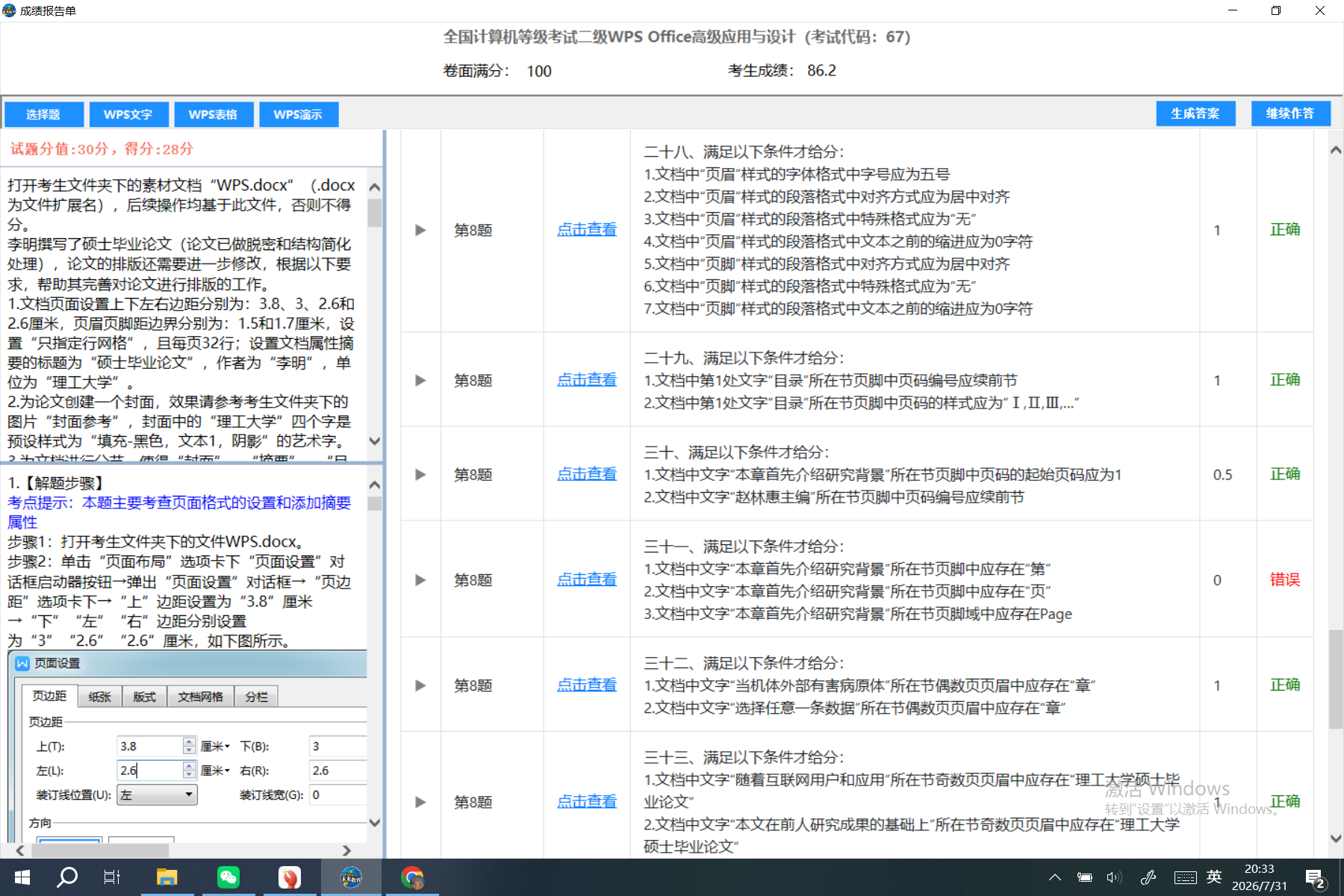The image size is (1344, 896).
Task: Open the volume control in the tray
Action: coord(1114,877)
